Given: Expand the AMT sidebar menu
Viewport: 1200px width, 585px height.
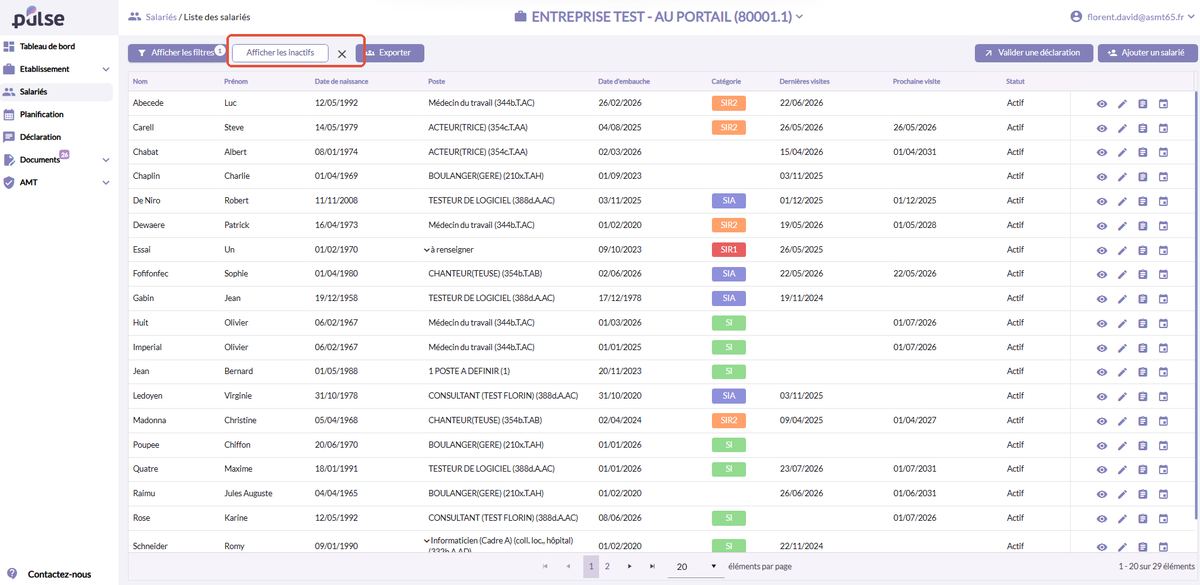Looking at the screenshot, I should pyautogui.click(x=106, y=183).
